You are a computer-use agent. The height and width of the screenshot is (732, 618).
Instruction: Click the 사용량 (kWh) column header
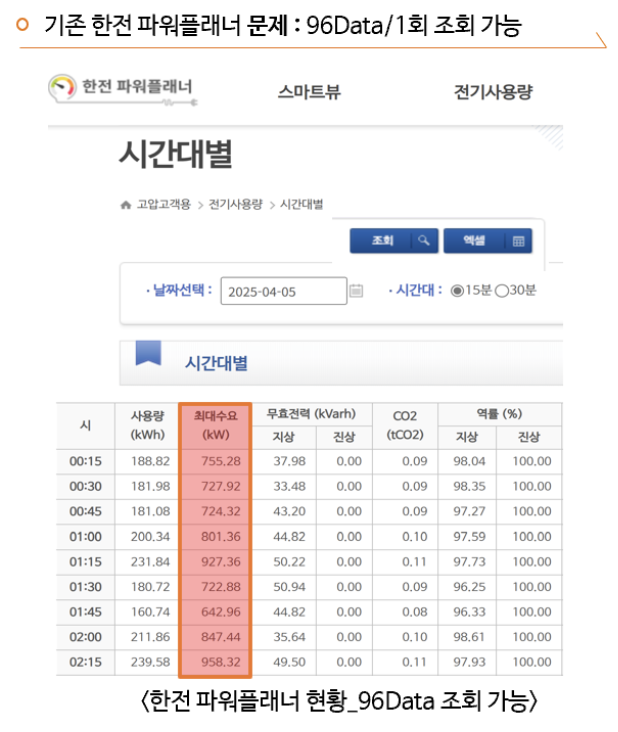tap(147, 426)
